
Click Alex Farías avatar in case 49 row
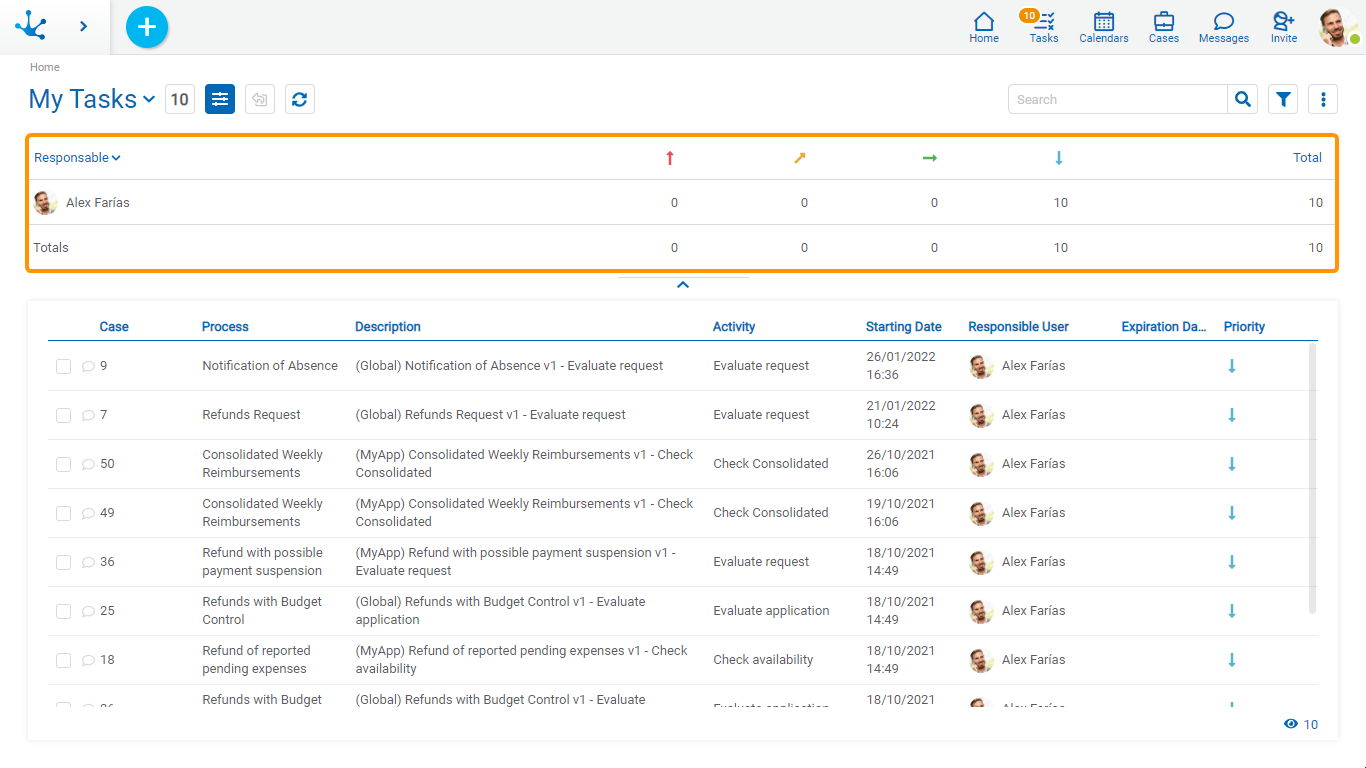click(x=981, y=513)
